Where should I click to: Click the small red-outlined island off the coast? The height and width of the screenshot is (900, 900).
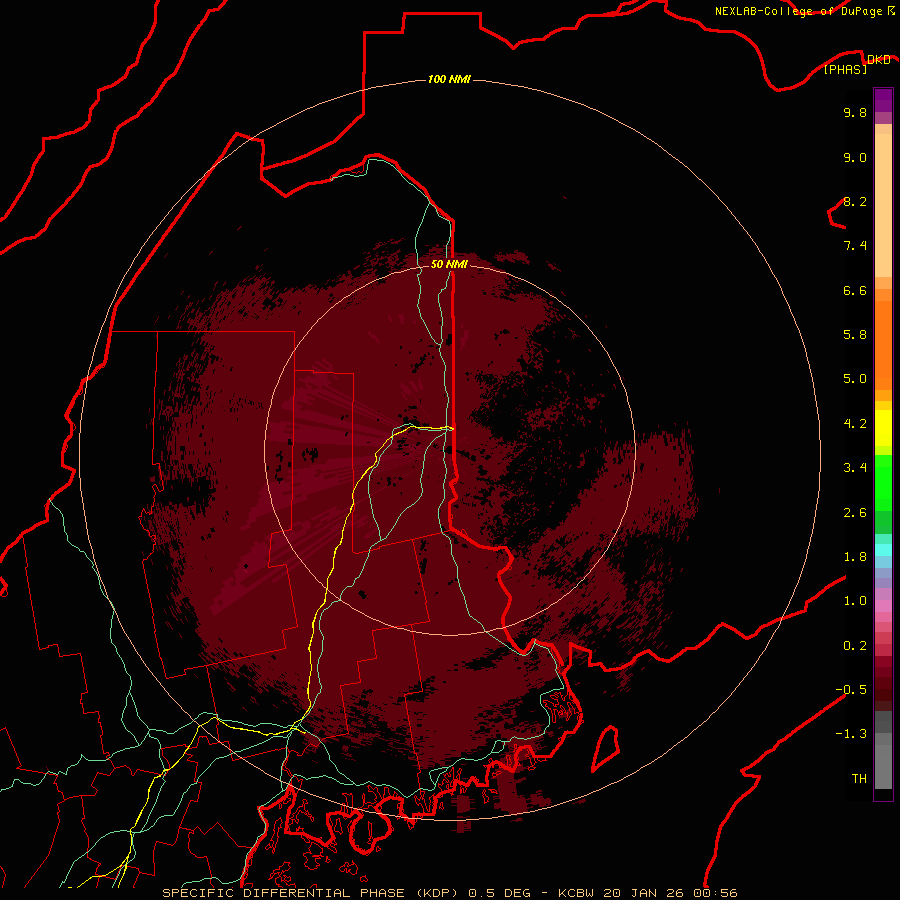point(606,748)
